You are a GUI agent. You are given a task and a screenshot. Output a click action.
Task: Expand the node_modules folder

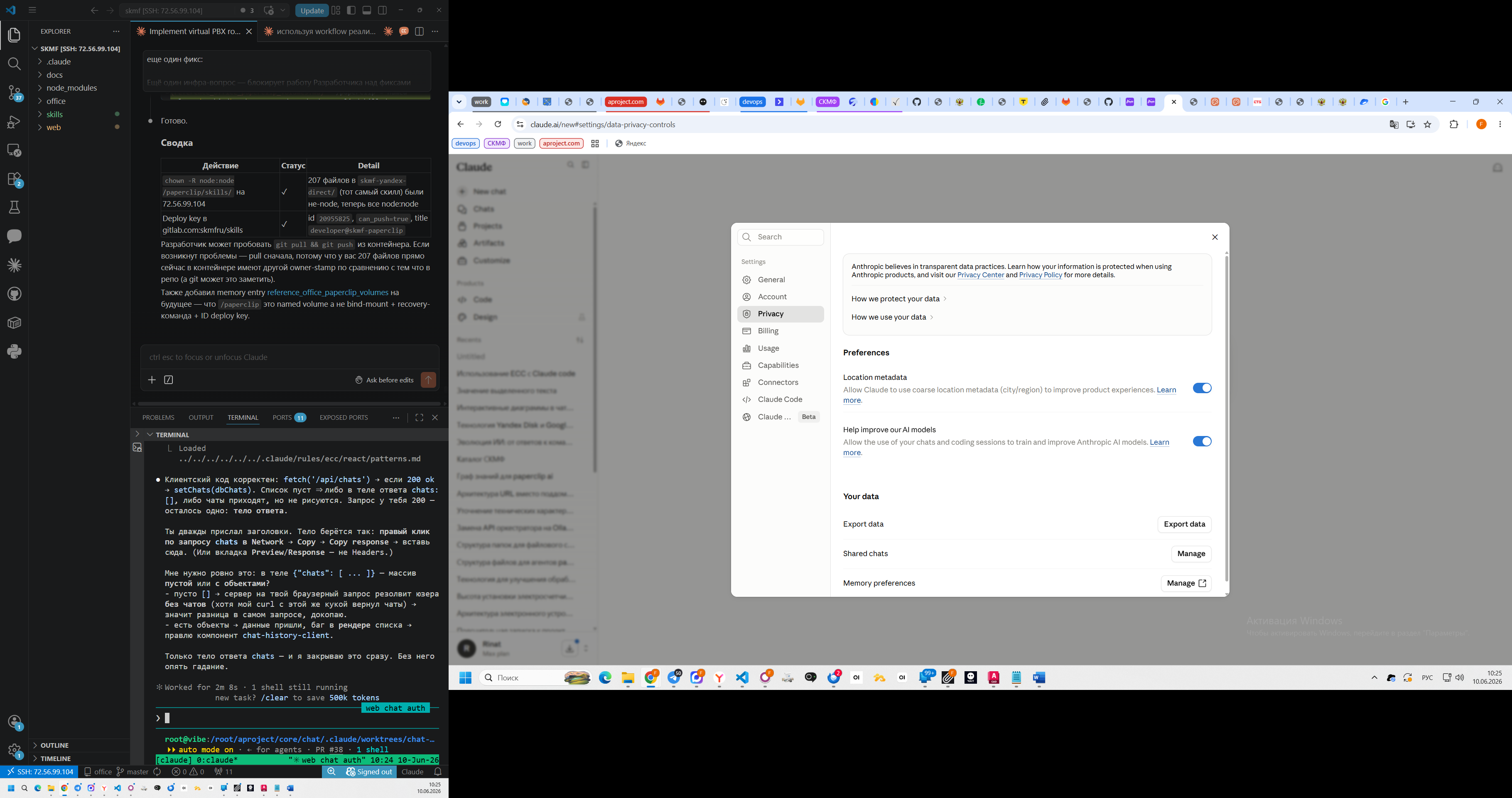[x=71, y=88]
